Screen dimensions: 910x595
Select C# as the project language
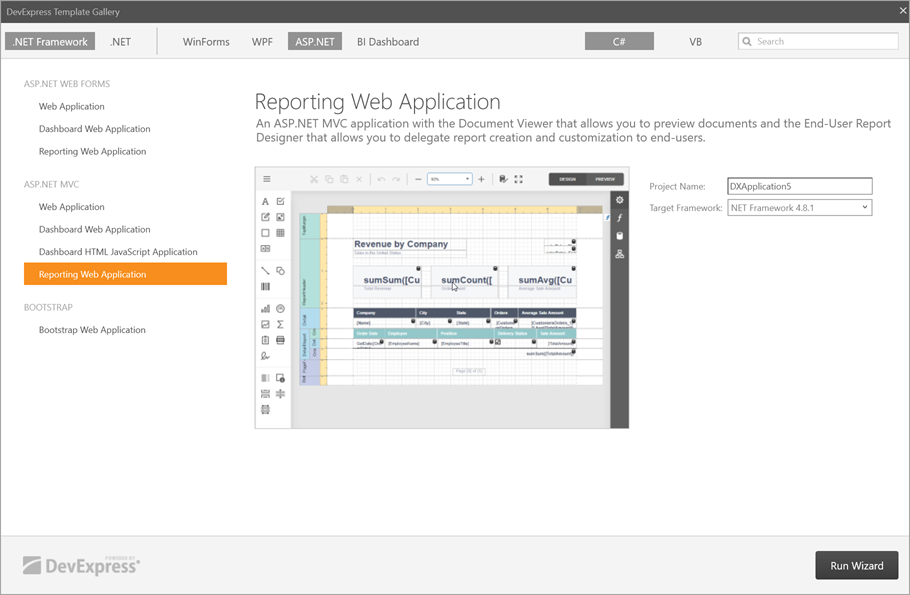[x=619, y=41]
